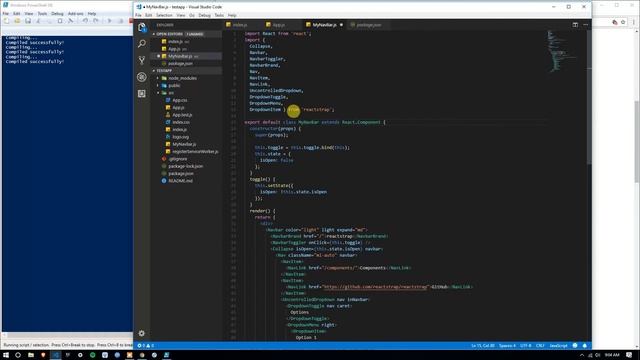Collapse the TESTAPP folder section
This screenshot has width=640, height=360.
tap(187, 71)
